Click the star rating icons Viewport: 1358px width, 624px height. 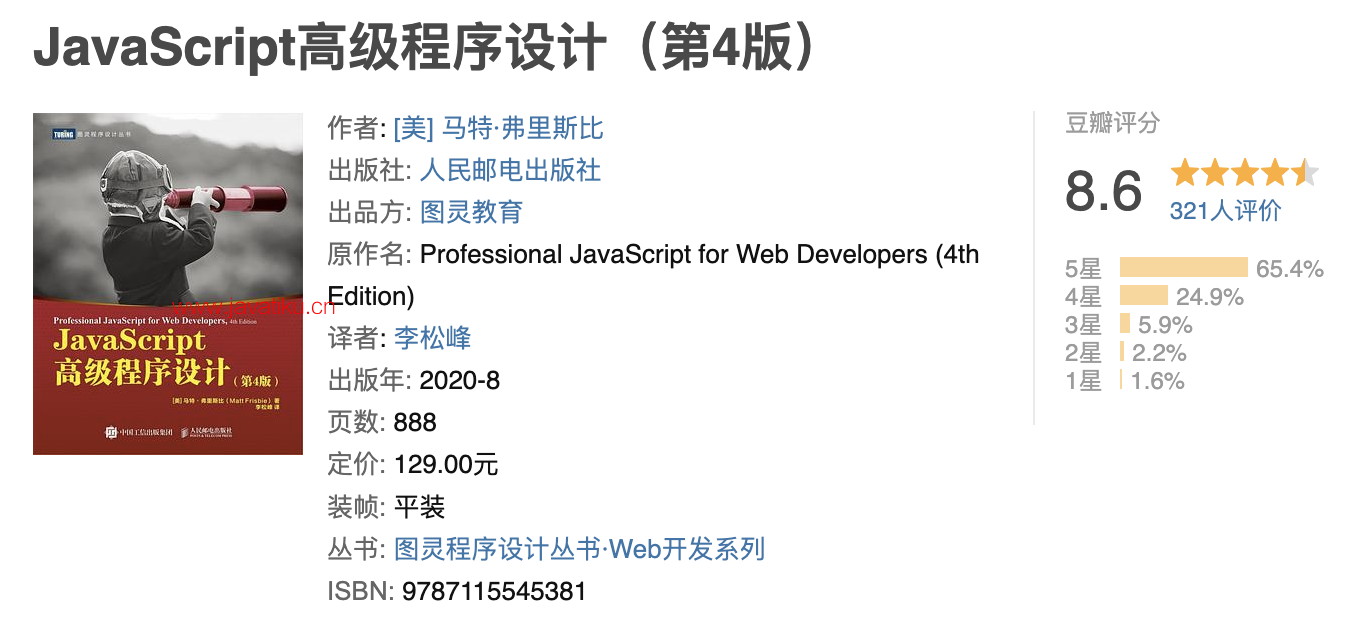(1244, 173)
